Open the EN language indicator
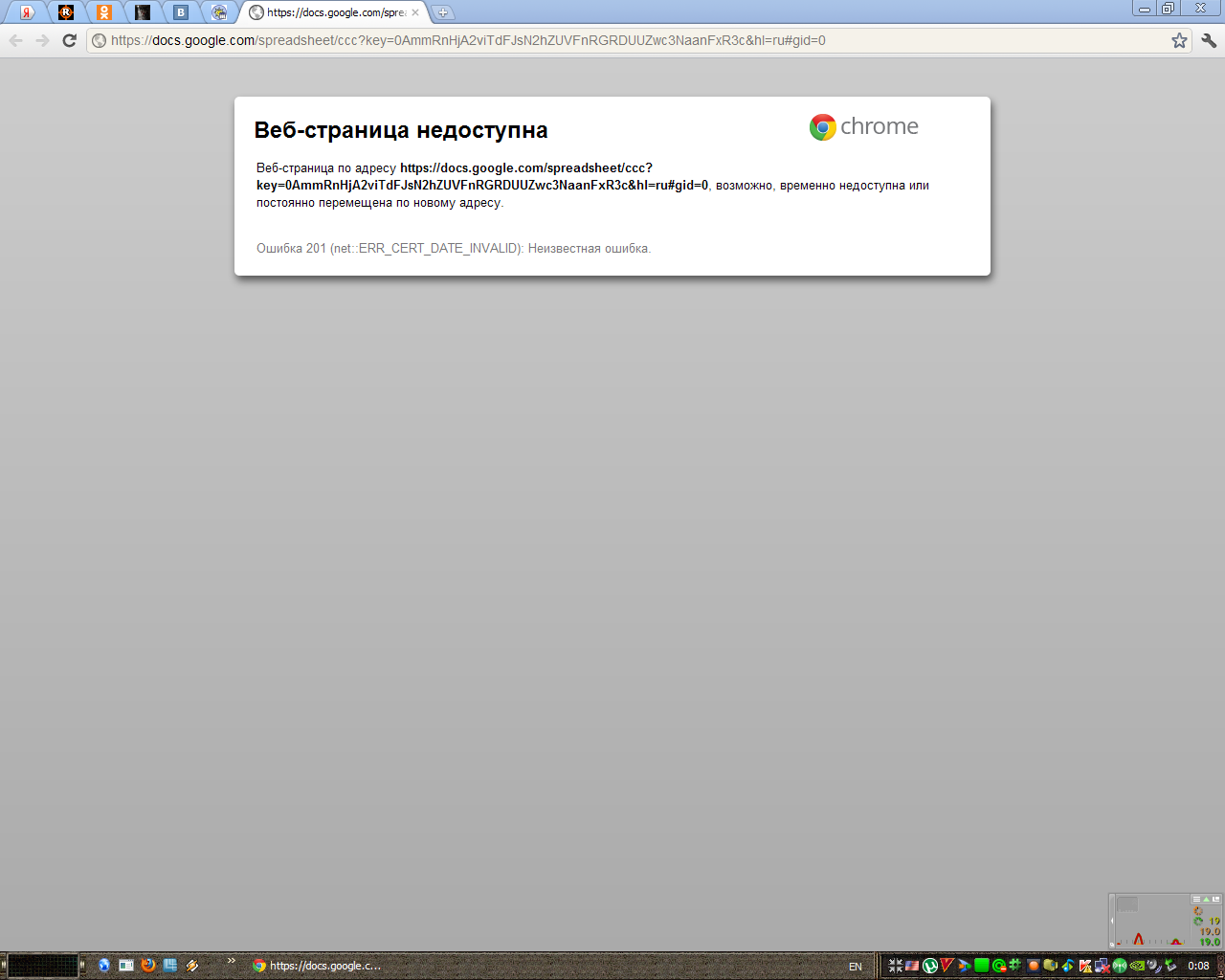Screen dimensions: 1225x980 click(856, 967)
